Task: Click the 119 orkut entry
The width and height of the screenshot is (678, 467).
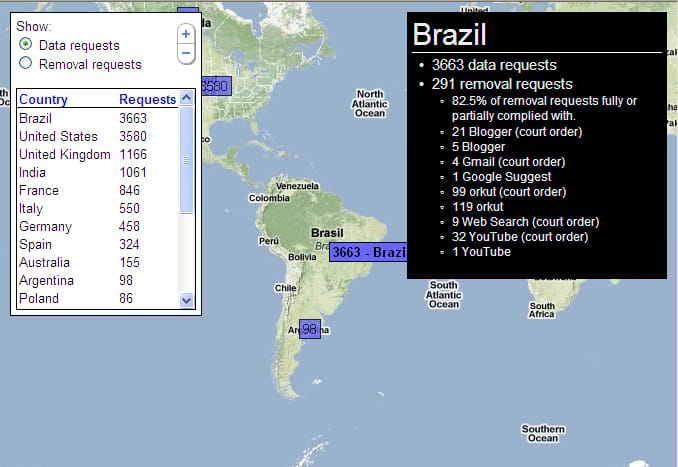Action: coord(478,207)
